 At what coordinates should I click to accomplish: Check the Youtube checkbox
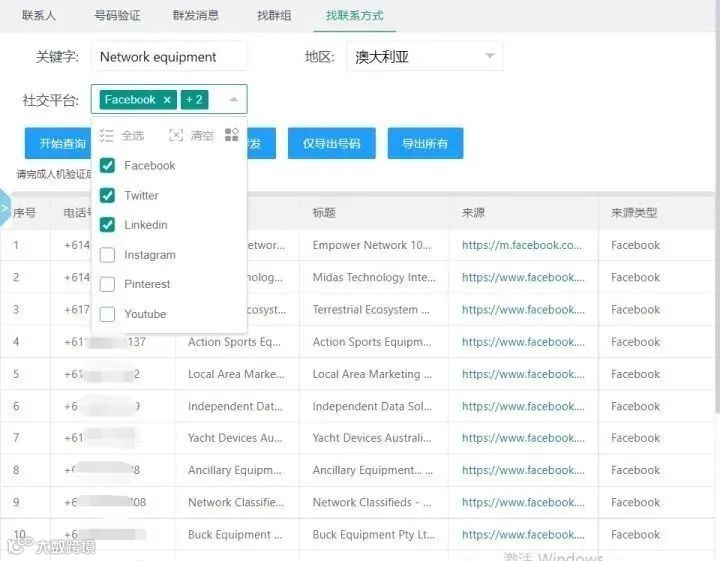coord(107,314)
